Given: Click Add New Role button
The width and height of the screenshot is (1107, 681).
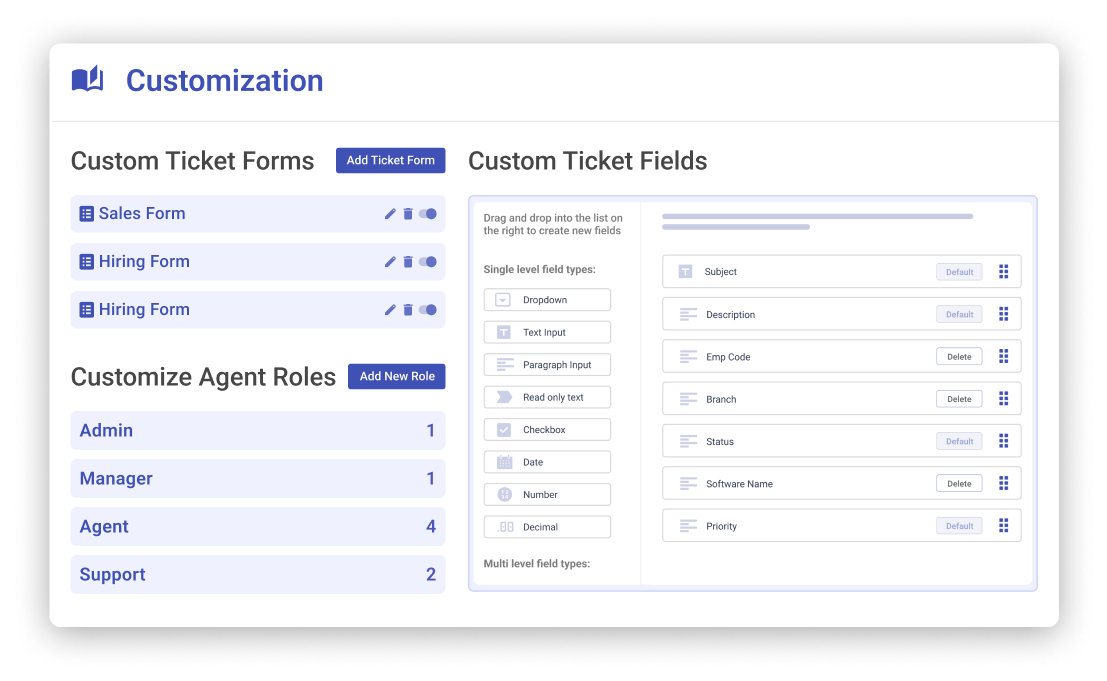Looking at the screenshot, I should (397, 376).
